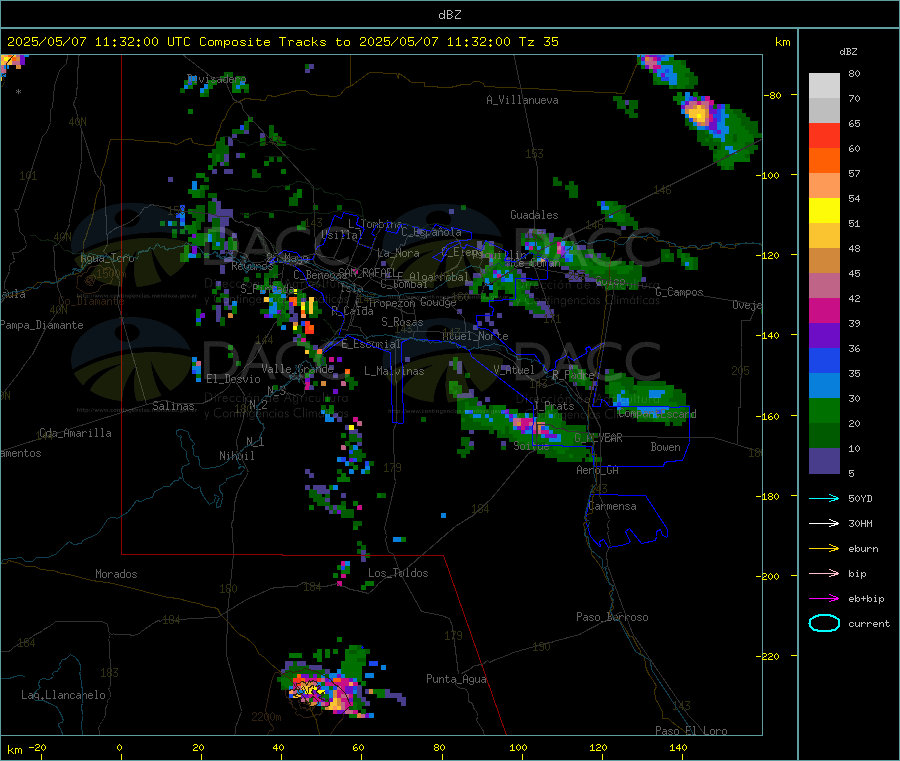This screenshot has height=761, width=900.
Task: Click the 'Aero_GA' map label
Action: (x=597, y=470)
